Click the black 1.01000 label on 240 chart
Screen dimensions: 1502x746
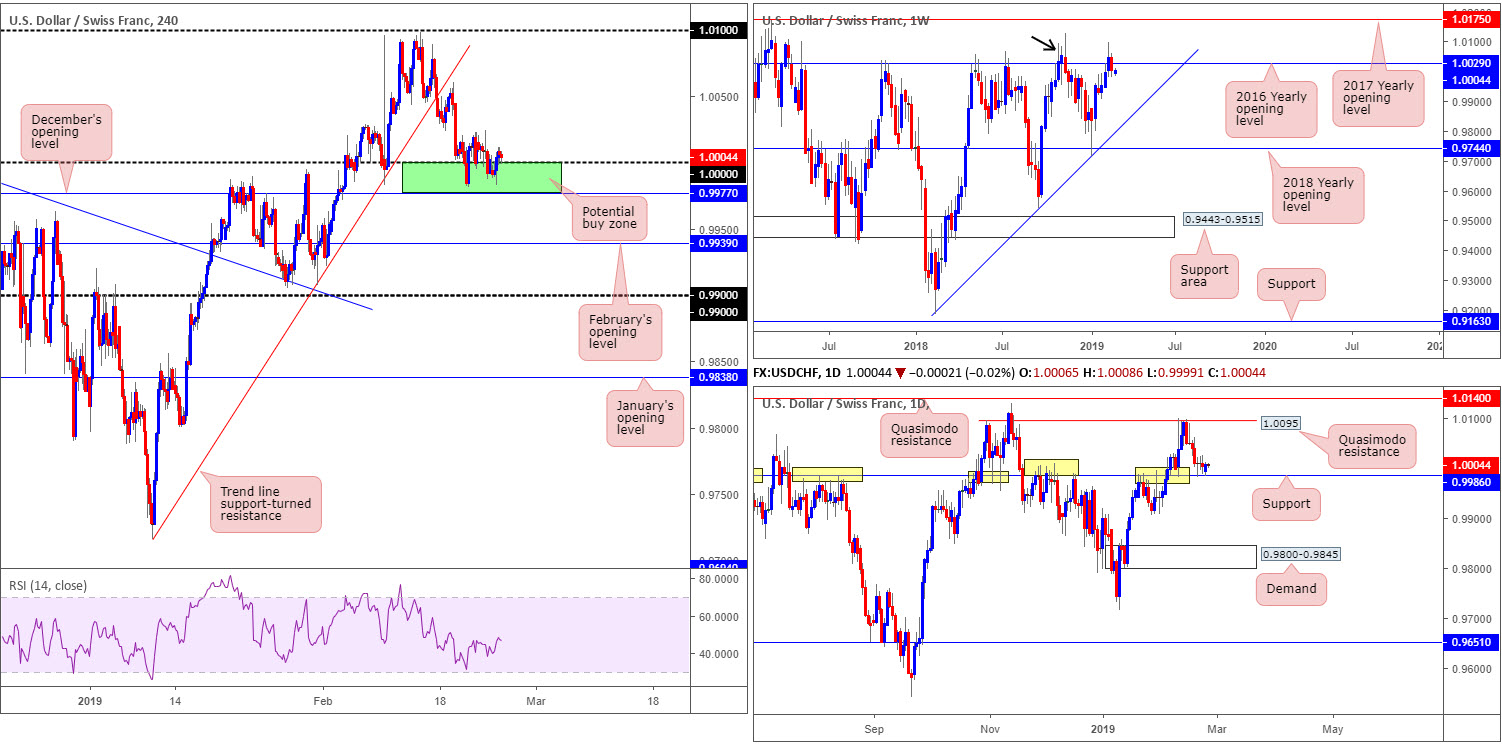(x=719, y=32)
